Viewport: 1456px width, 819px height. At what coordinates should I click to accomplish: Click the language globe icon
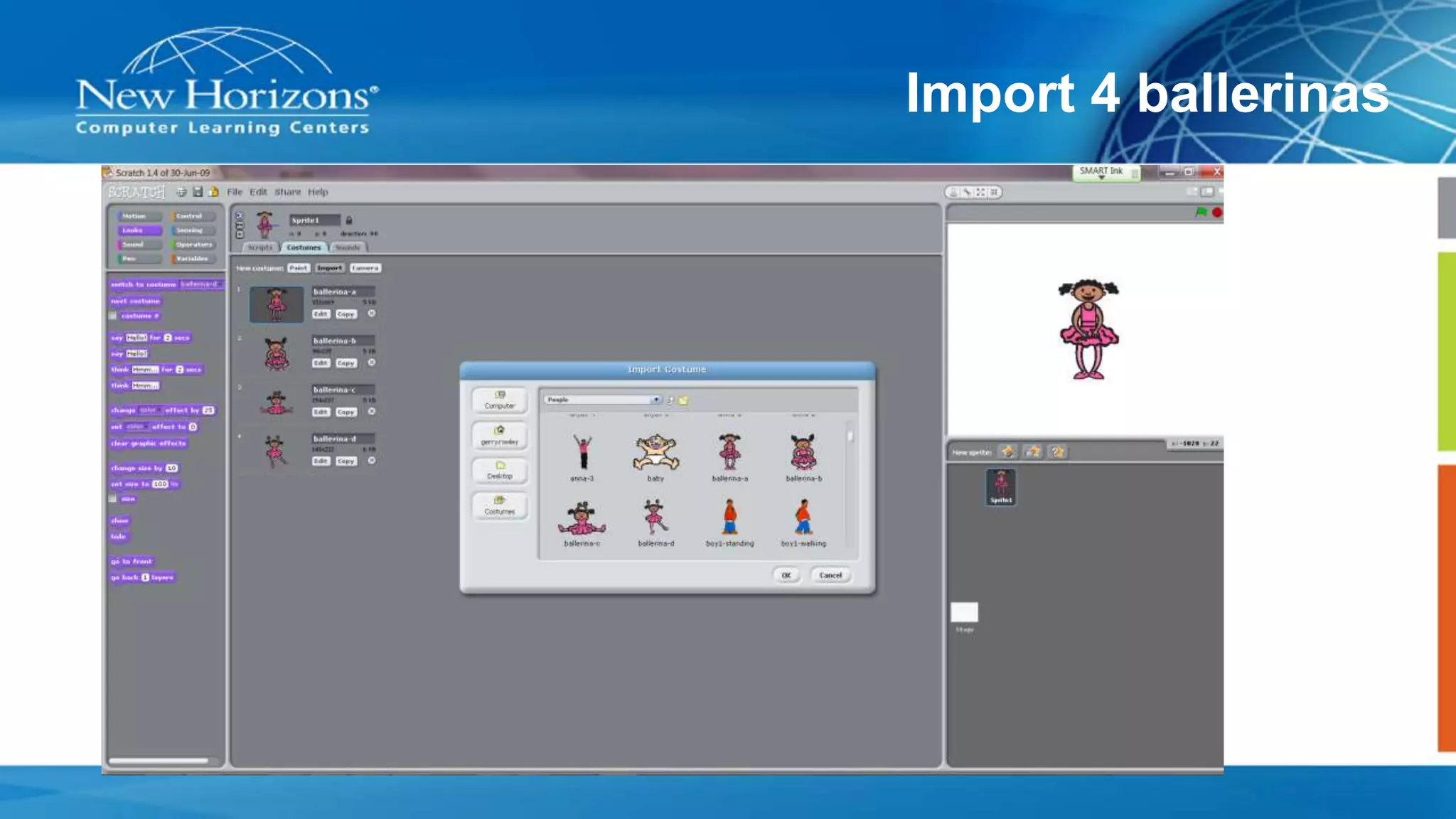click(x=181, y=192)
